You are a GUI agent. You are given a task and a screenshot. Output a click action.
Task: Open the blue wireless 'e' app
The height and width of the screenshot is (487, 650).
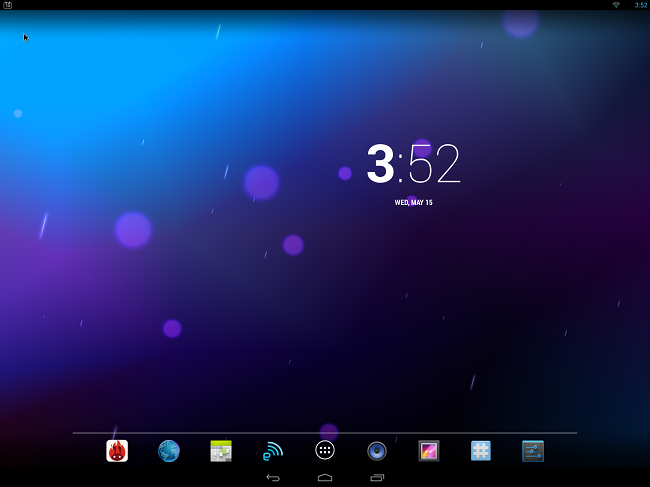(273, 451)
